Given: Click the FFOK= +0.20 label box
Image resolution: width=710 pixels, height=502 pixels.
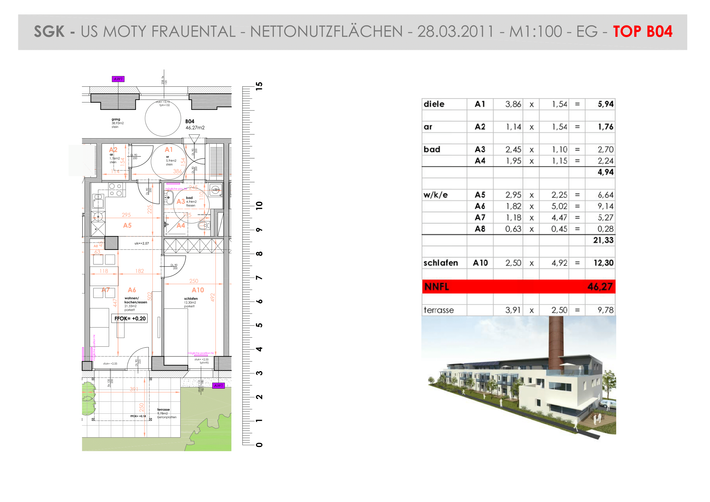Looking at the screenshot, I should point(130,318).
